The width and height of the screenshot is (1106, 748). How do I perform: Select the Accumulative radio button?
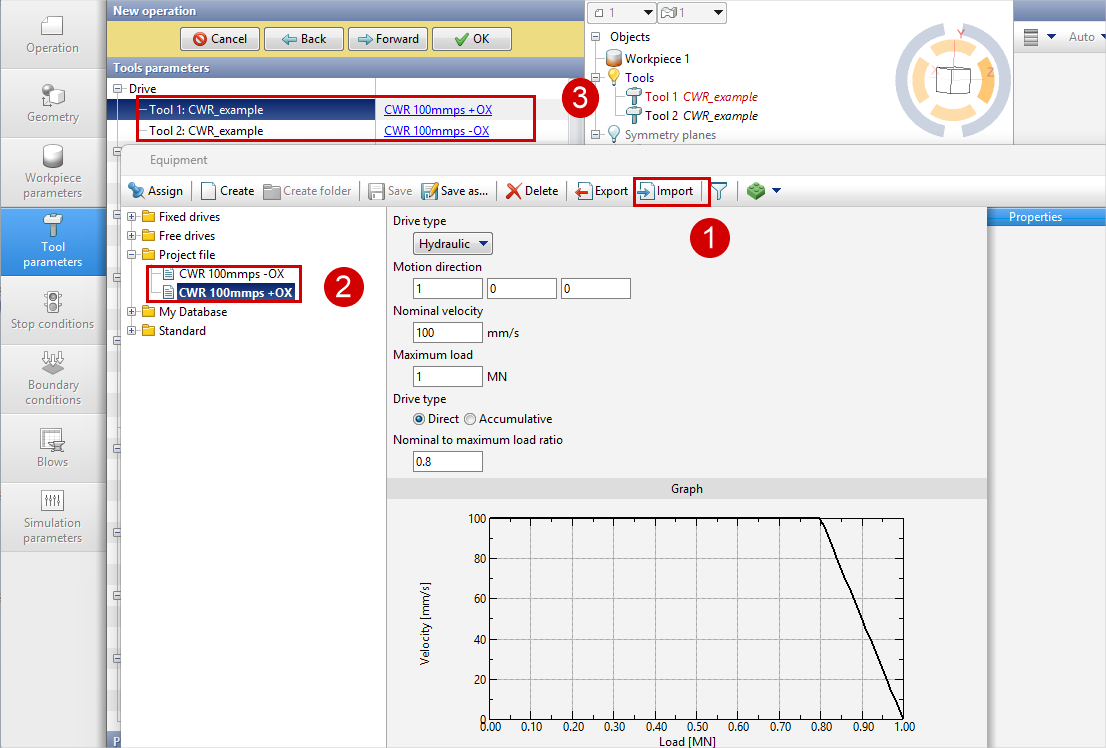point(470,419)
